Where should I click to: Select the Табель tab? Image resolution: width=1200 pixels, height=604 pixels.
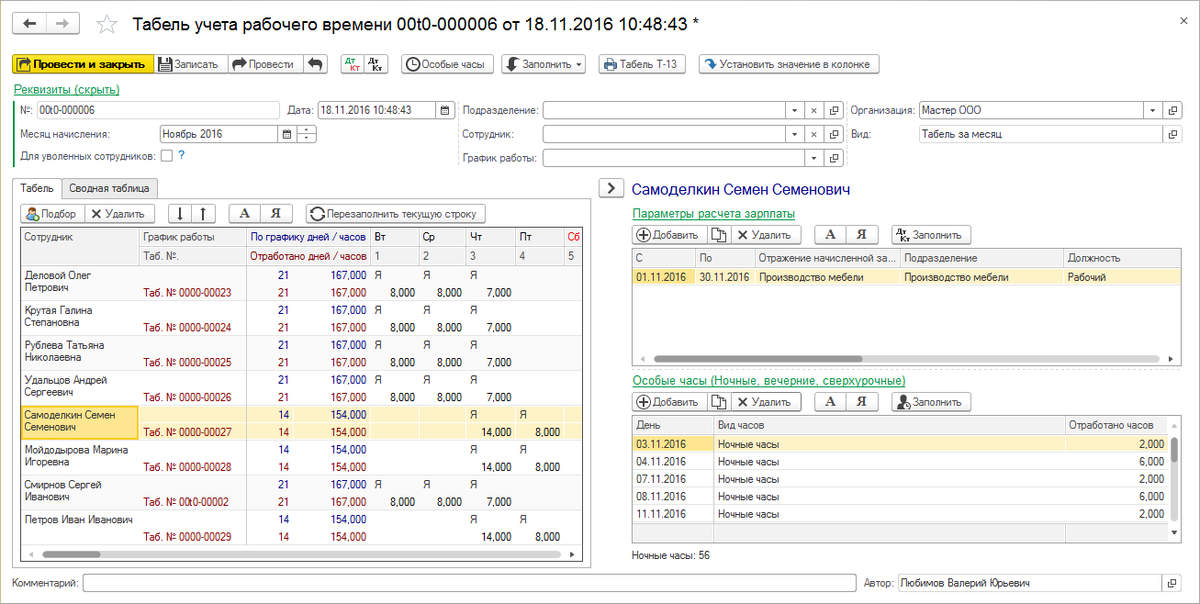tap(37, 188)
